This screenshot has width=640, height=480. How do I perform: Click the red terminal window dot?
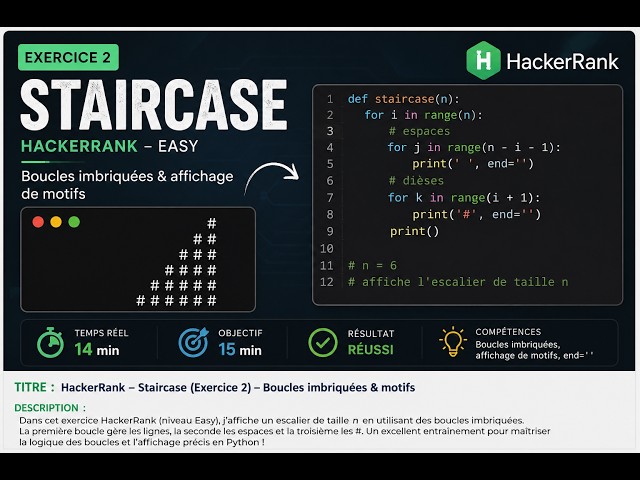(38, 222)
